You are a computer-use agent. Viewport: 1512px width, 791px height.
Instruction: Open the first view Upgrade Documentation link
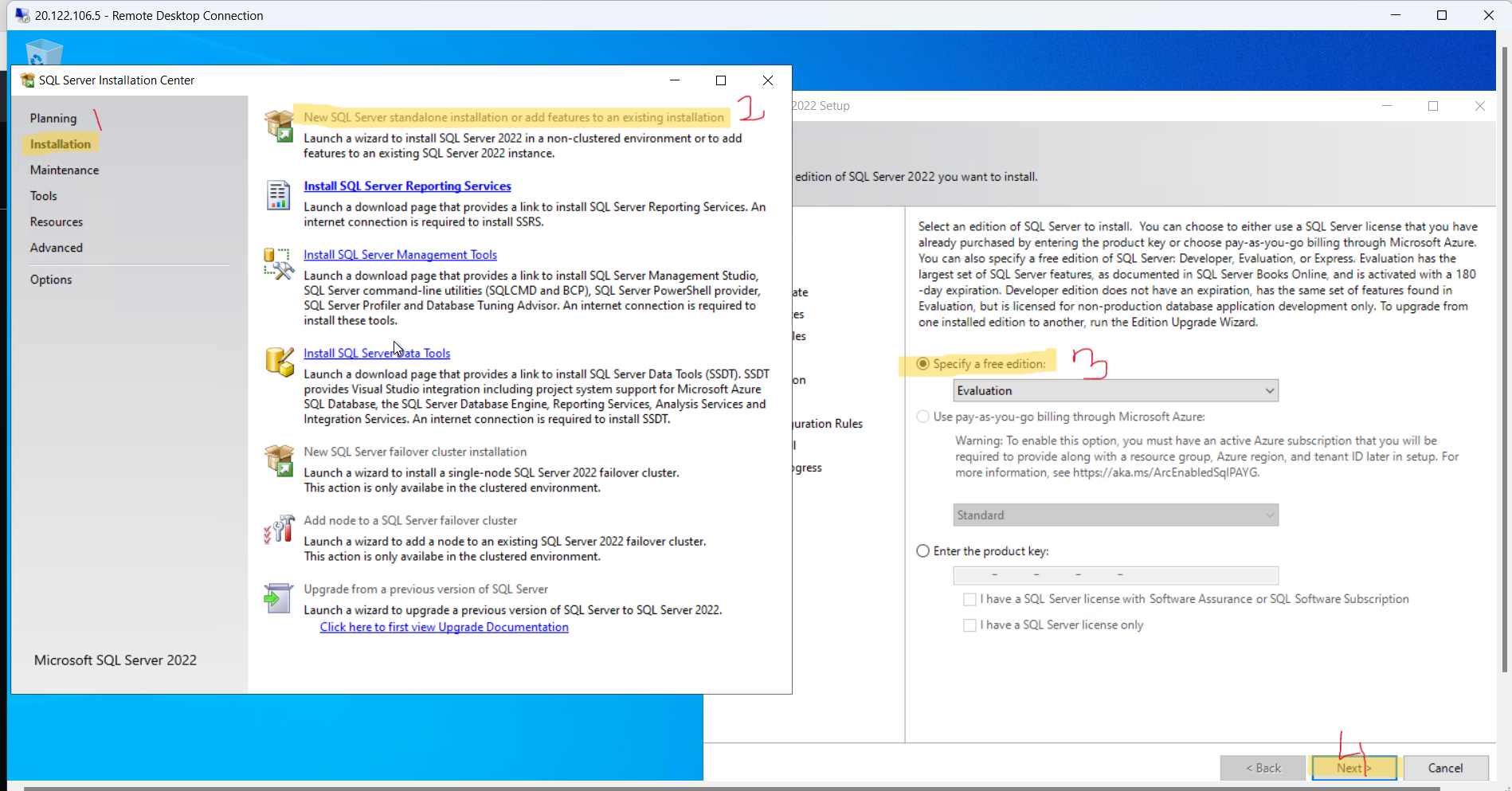[x=444, y=627]
